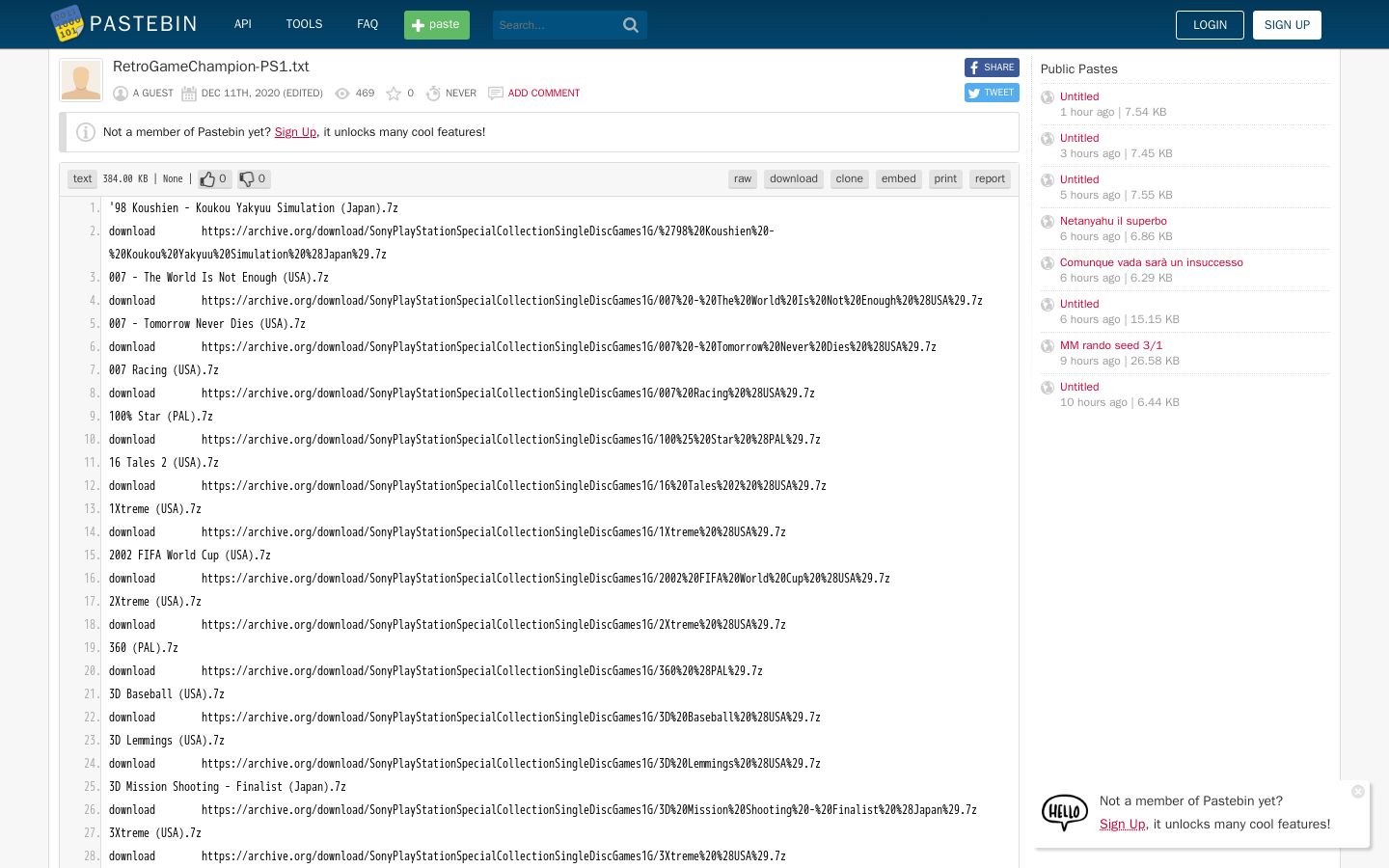Click the line '3D Lemmings (USA).7z'
This screenshot has height=868, width=1389.
[167, 741]
